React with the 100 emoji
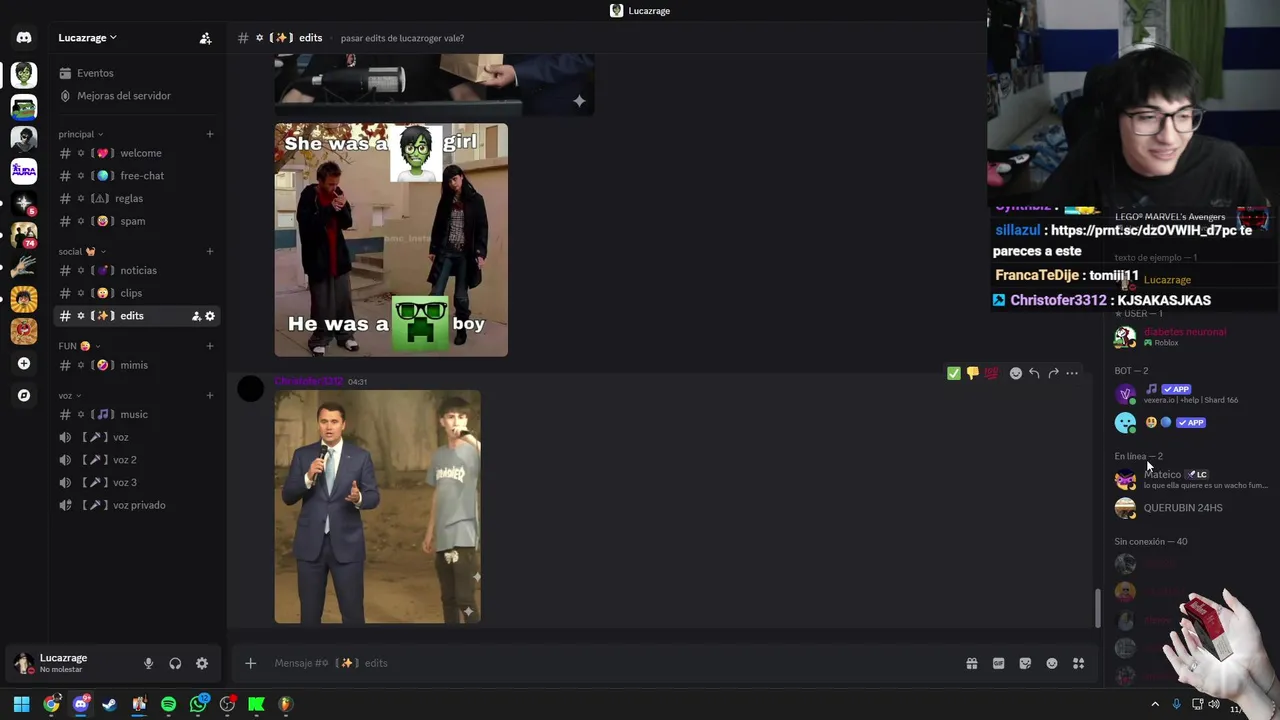The width and height of the screenshot is (1280, 720). coord(991,373)
